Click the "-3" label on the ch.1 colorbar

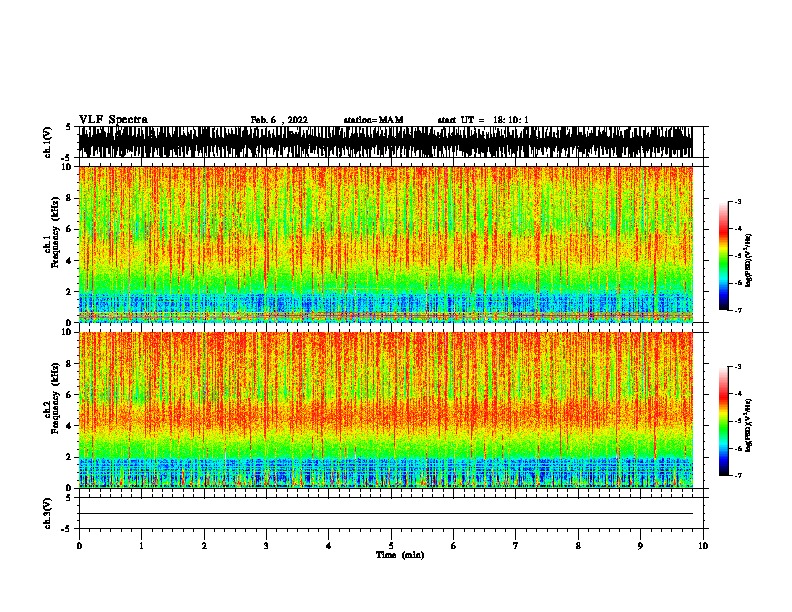[x=738, y=201]
